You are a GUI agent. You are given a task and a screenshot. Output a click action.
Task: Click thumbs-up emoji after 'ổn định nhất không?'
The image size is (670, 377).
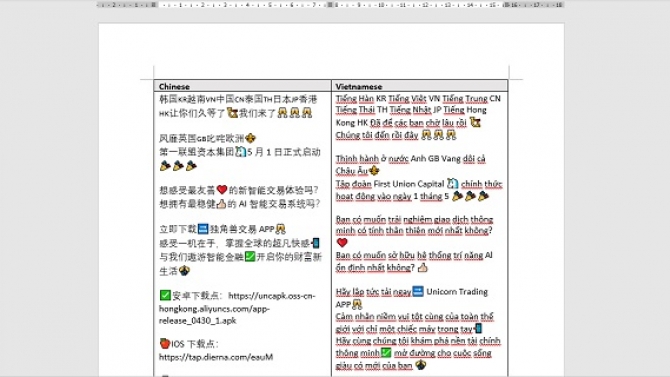[x=423, y=268]
